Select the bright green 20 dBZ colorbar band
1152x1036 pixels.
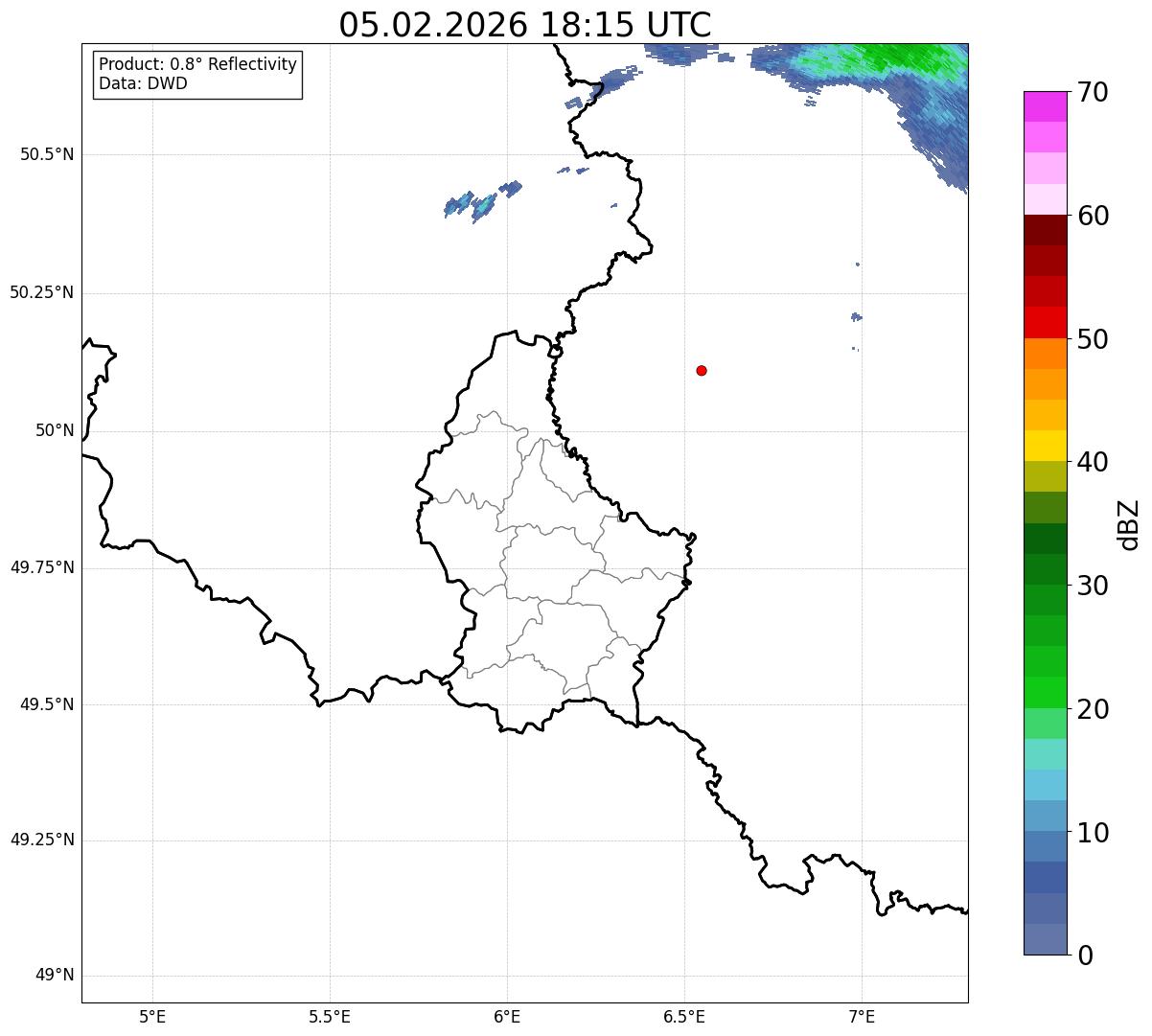[x=1045, y=692]
